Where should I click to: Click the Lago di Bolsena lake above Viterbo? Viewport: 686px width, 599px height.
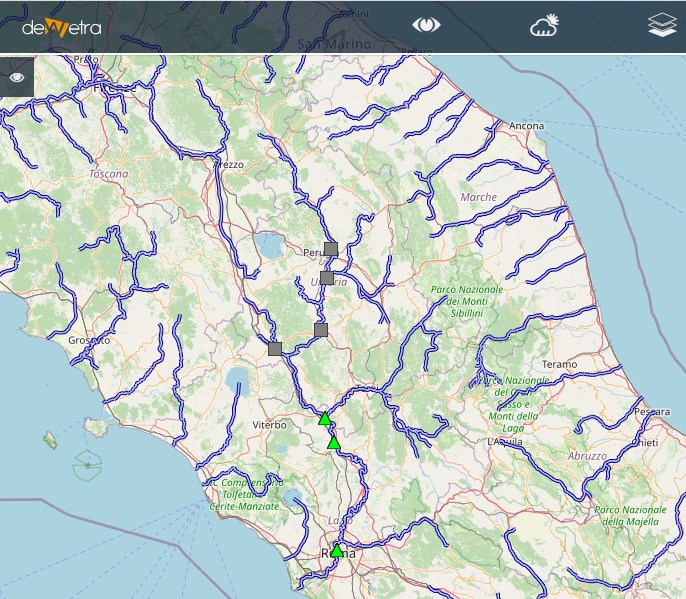pos(238,380)
